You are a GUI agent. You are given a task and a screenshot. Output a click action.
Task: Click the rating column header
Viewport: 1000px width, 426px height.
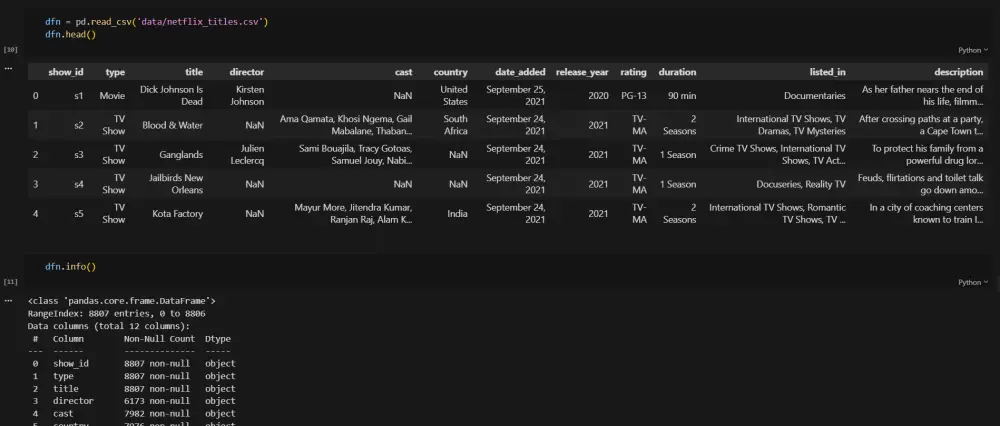pos(633,72)
